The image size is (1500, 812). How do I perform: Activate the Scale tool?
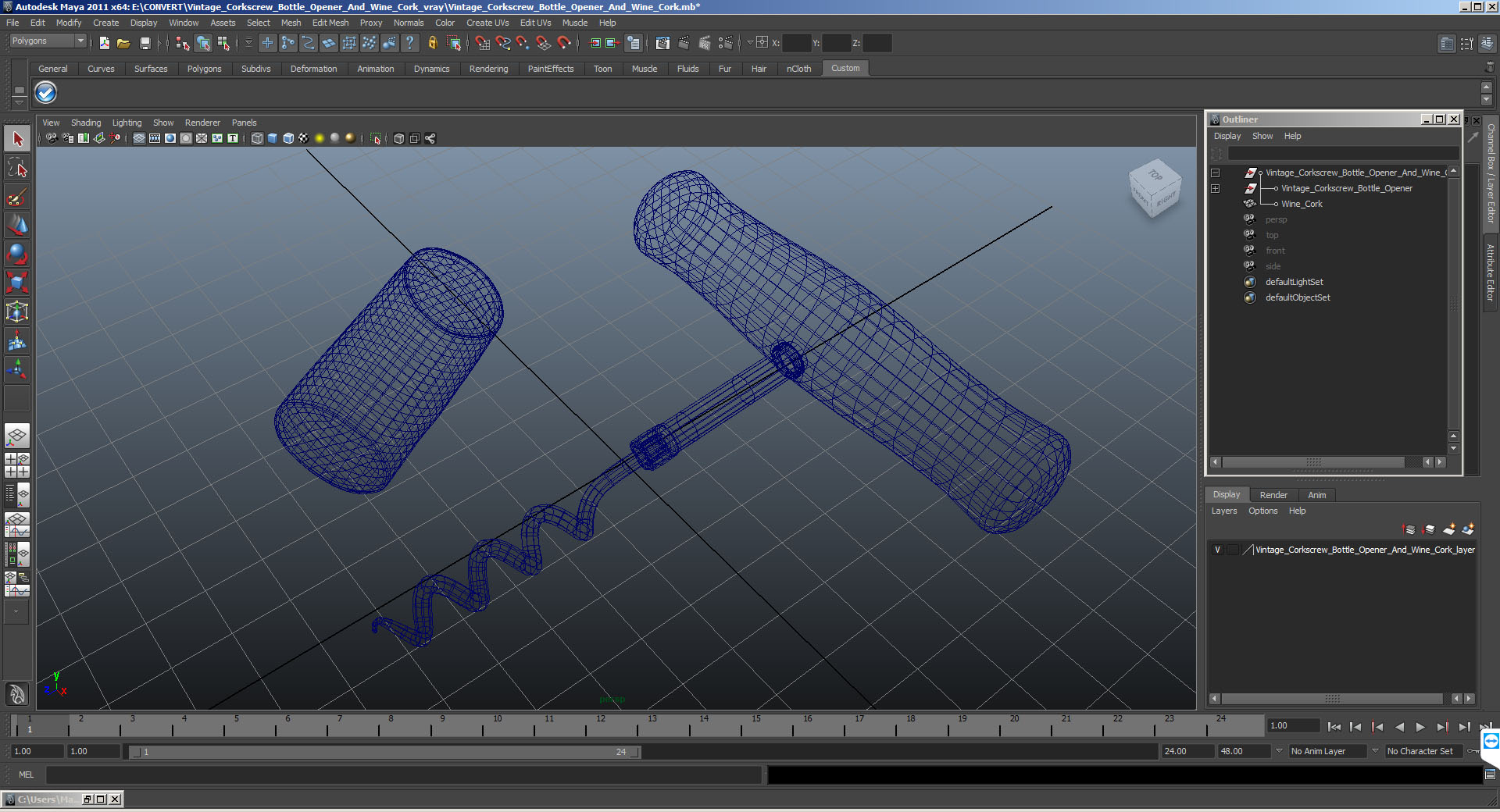pyautogui.click(x=17, y=282)
